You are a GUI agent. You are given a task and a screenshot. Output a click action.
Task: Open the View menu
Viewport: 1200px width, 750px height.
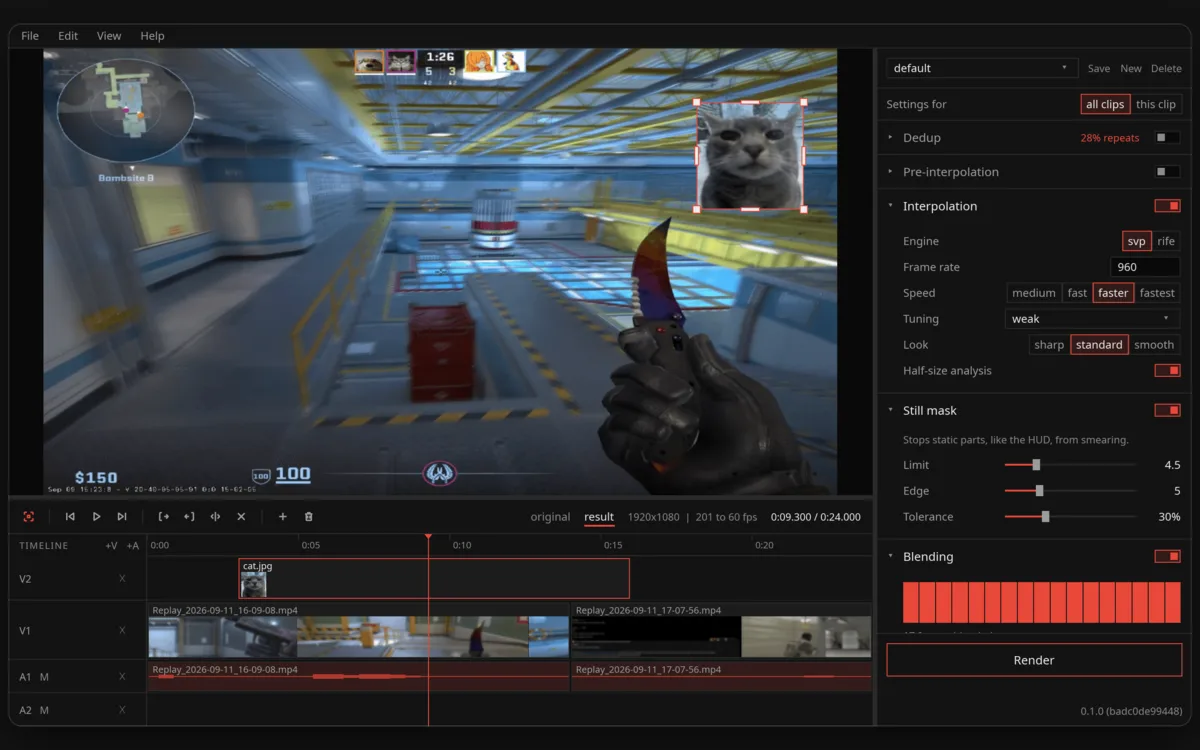coord(109,36)
